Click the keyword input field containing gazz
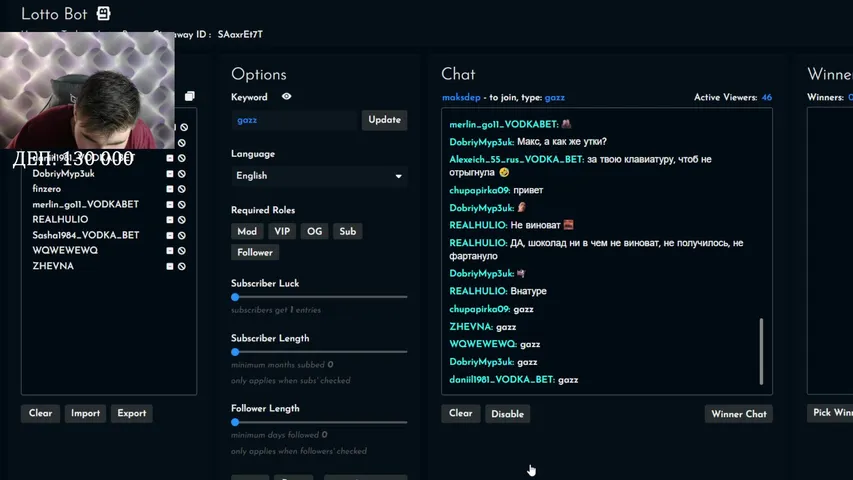The width and height of the screenshot is (853, 480). tap(294, 120)
